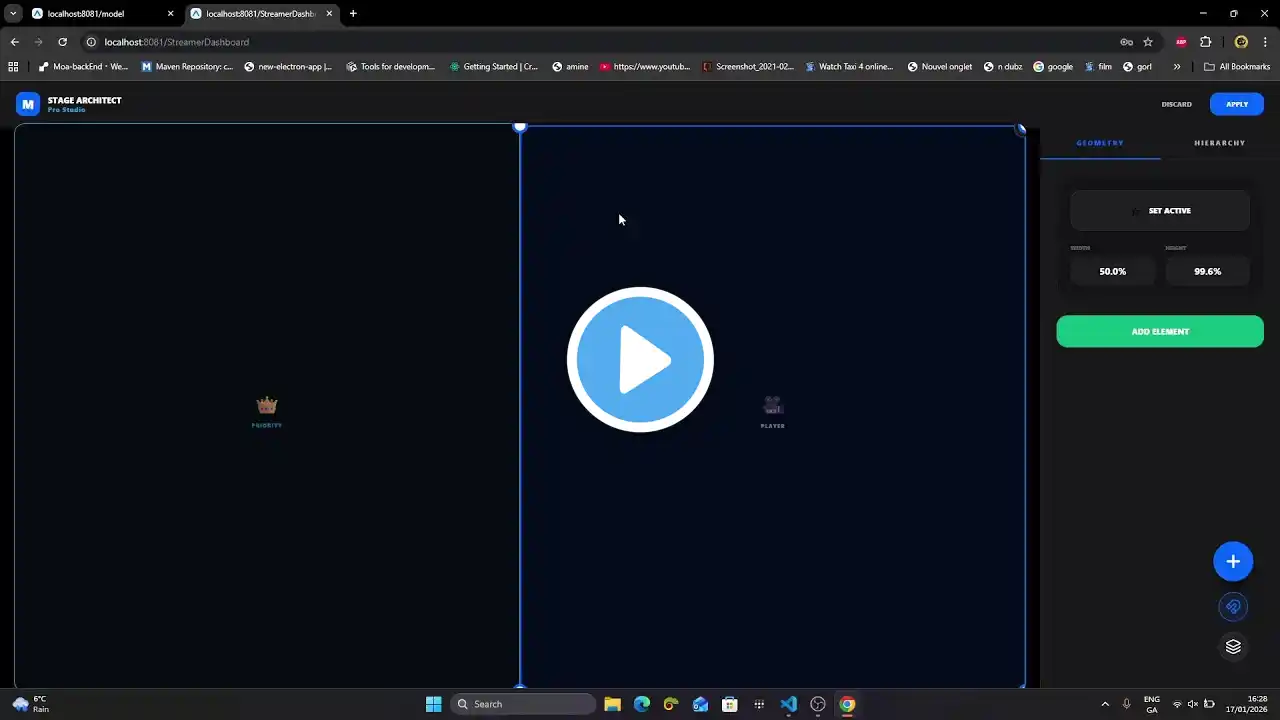1280x720 pixels.
Task: Switch to the Geometry tab
Action: pyautogui.click(x=1100, y=143)
